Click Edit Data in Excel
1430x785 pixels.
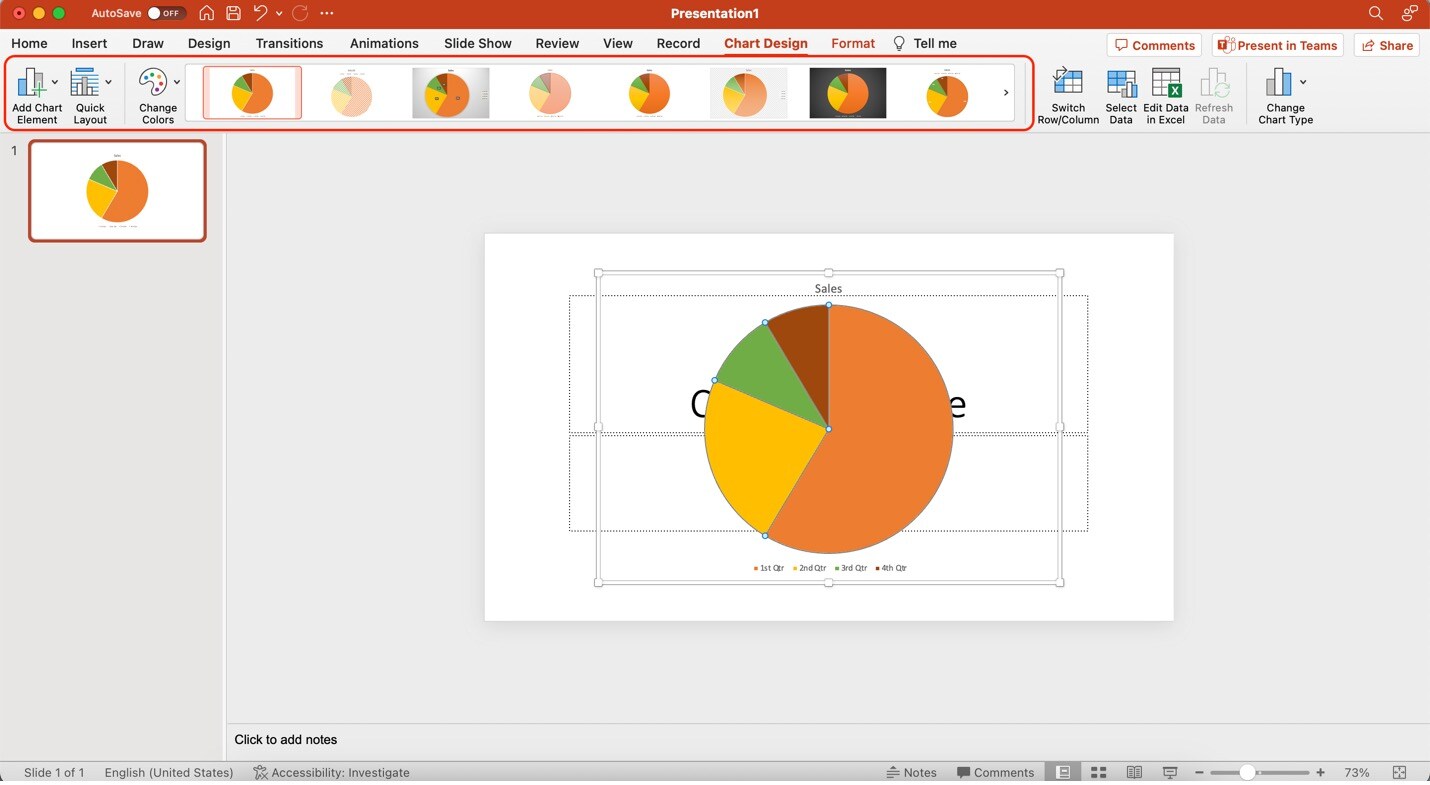click(1165, 95)
